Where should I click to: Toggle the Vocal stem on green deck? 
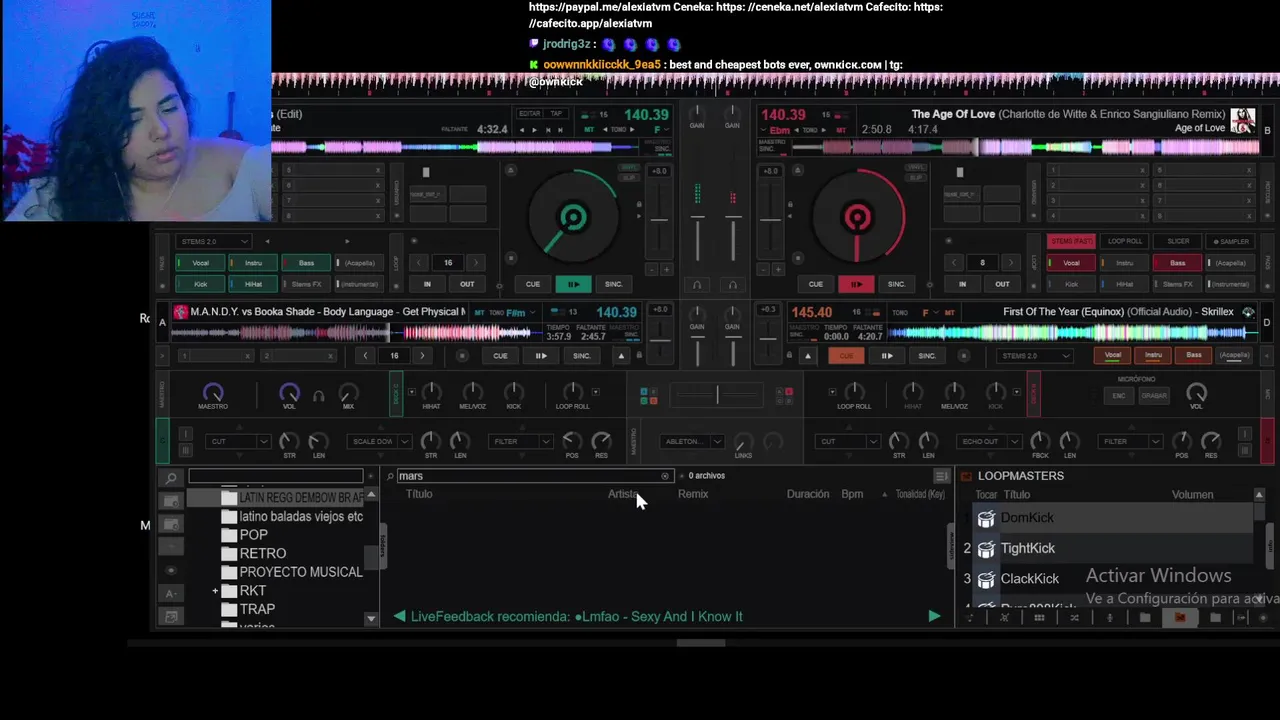point(201,263)
